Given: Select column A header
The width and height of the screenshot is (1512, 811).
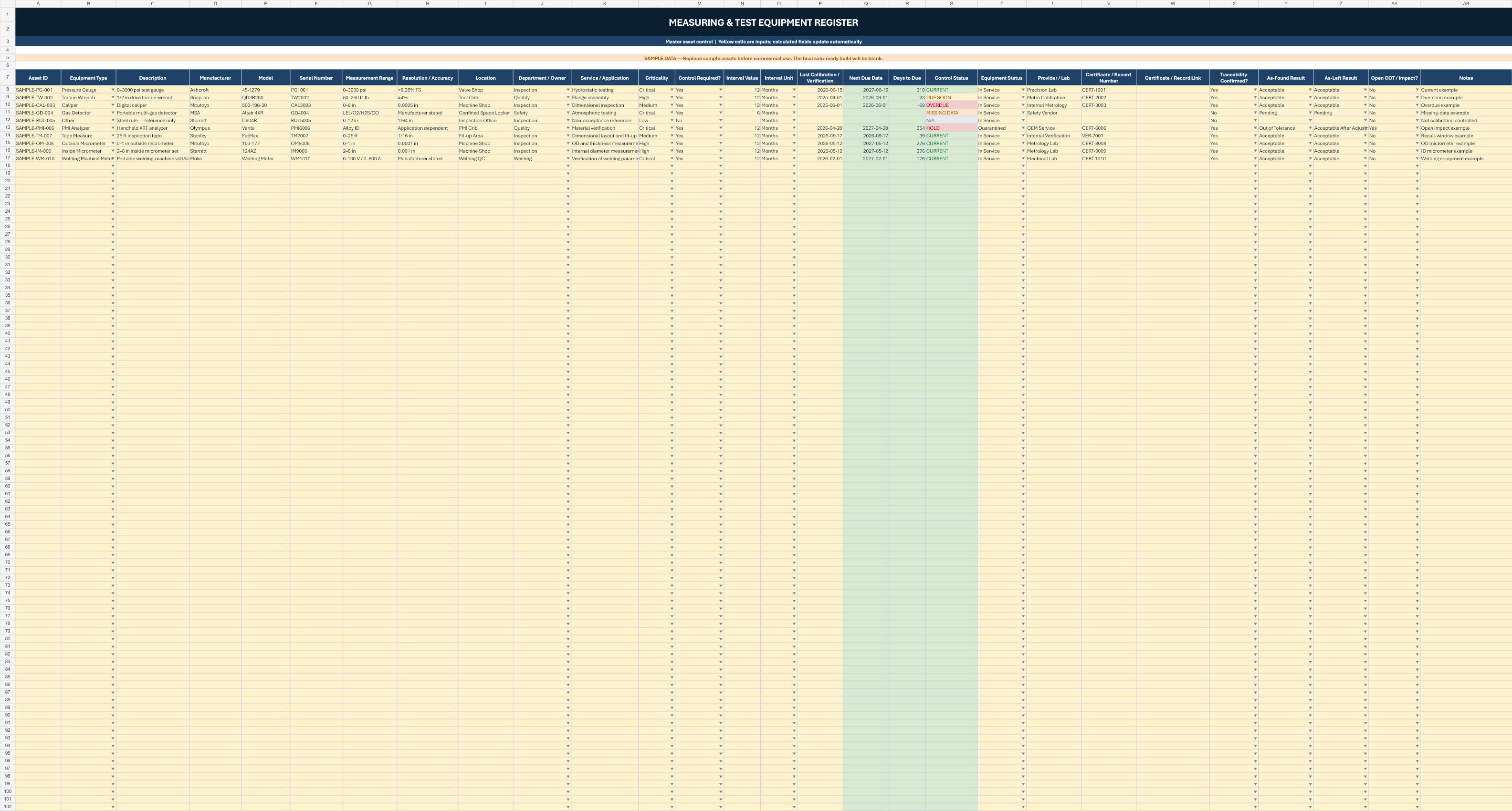Looking at the screenshot, I should (38, 3).
